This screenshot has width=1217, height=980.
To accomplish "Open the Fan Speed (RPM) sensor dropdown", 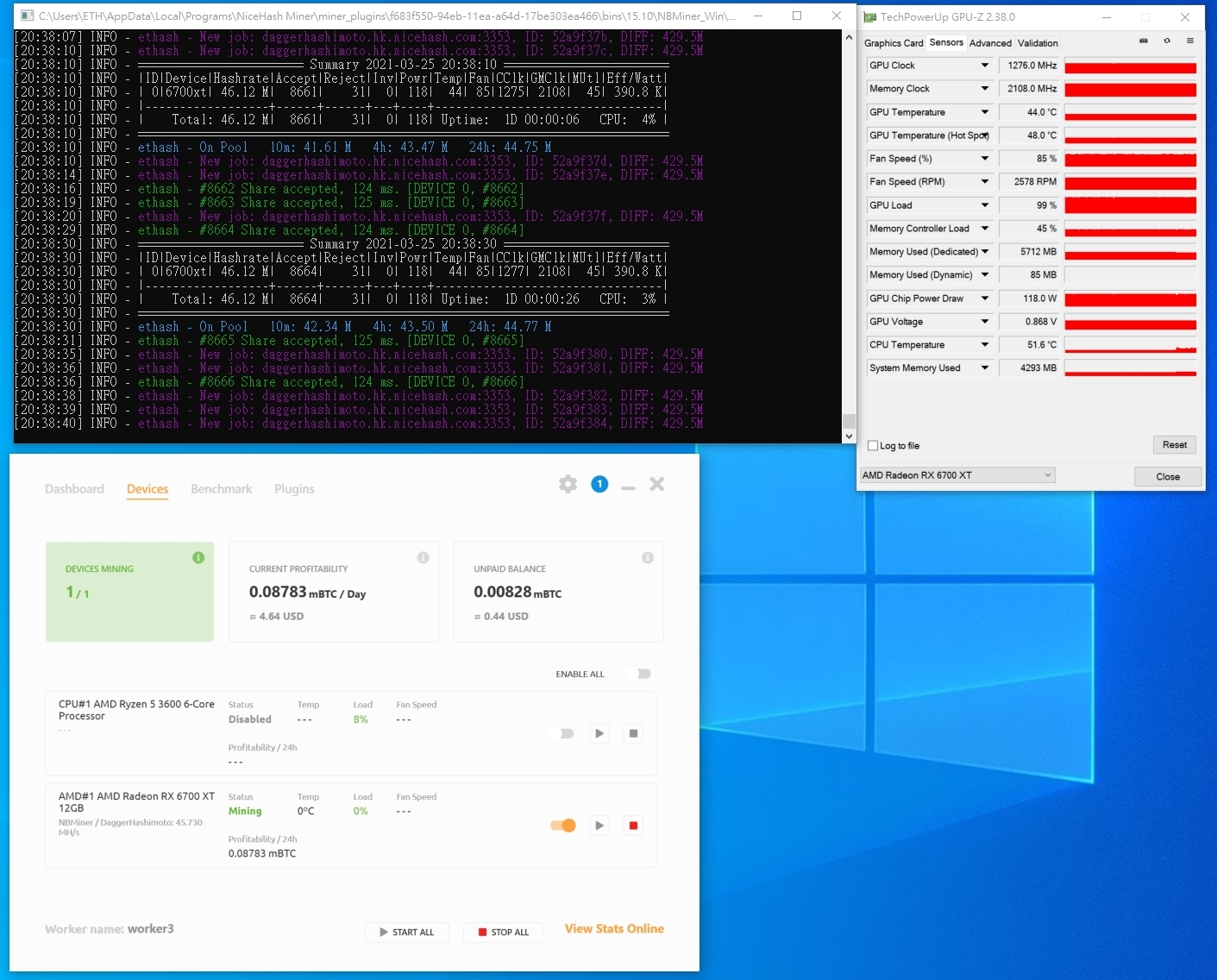I will (x=984, y=182).
